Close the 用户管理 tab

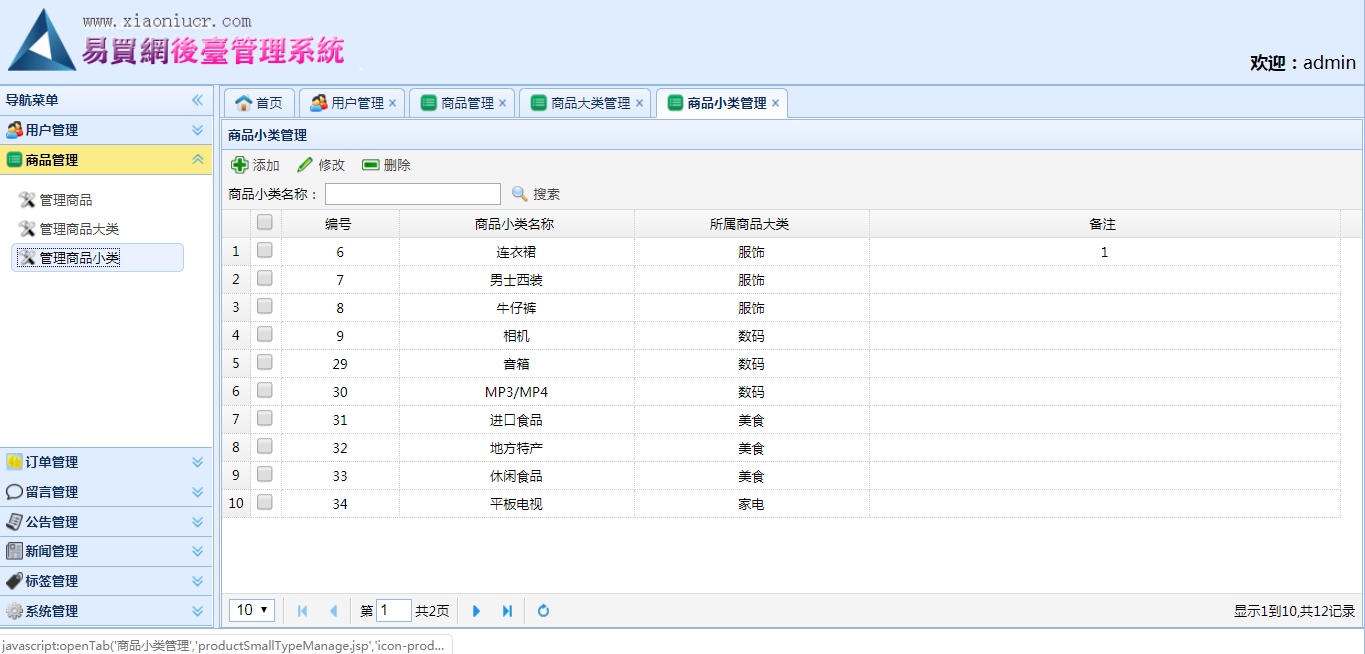point(392,103)
